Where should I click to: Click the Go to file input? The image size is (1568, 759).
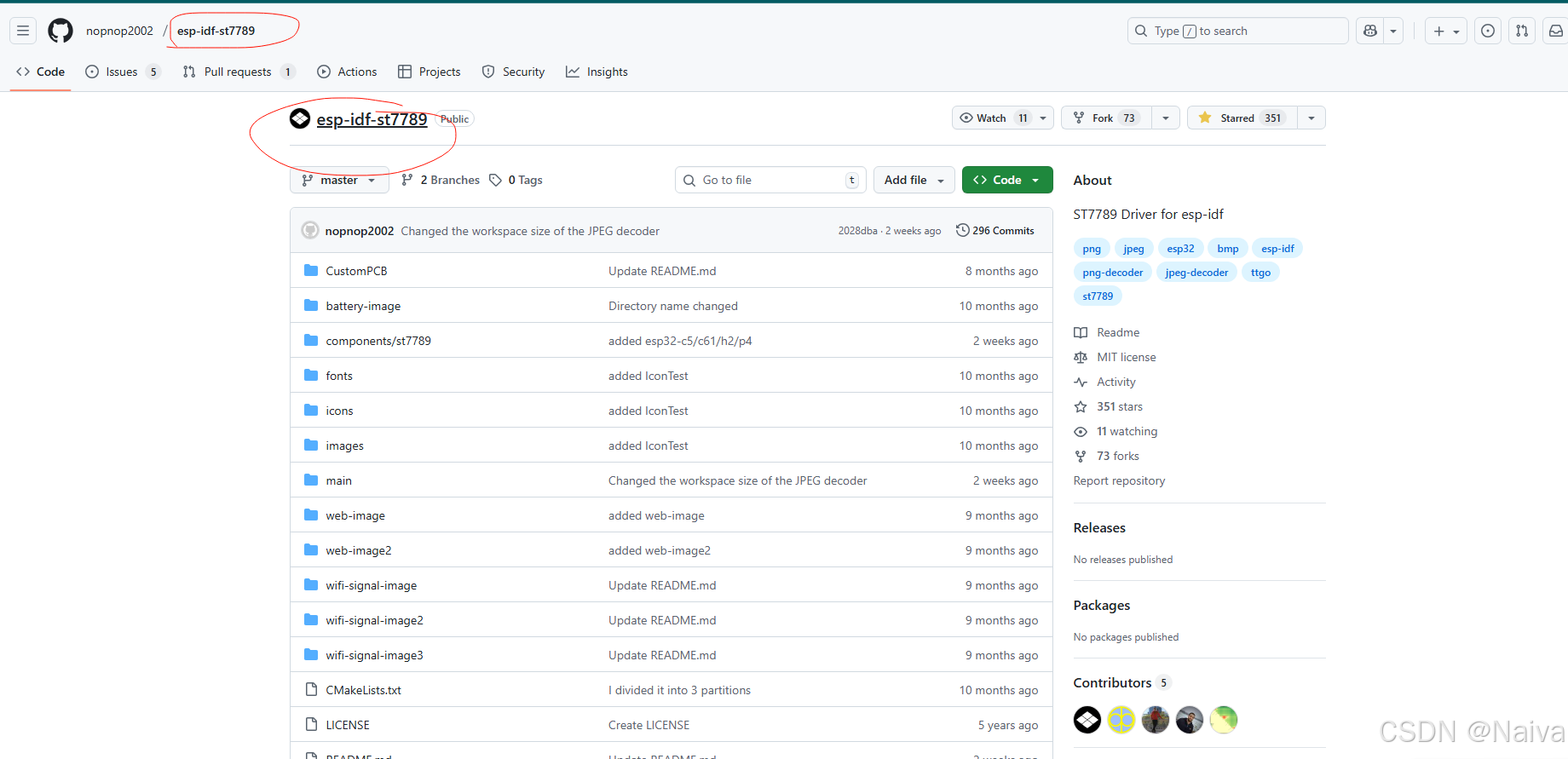point(770,180)
